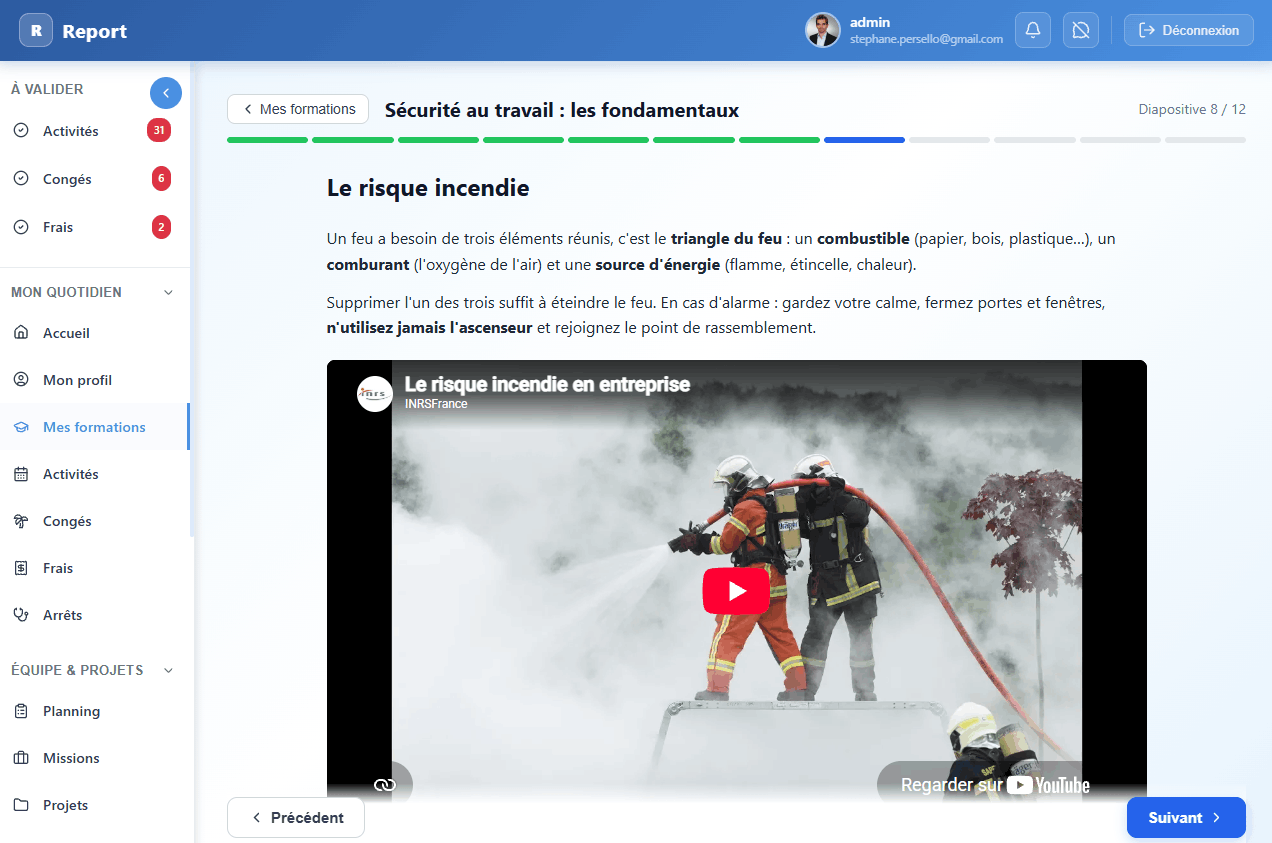Open Activités under Mon quotidien
The width and height of the screenshot is (1272, 843).
tap(94, 474)
